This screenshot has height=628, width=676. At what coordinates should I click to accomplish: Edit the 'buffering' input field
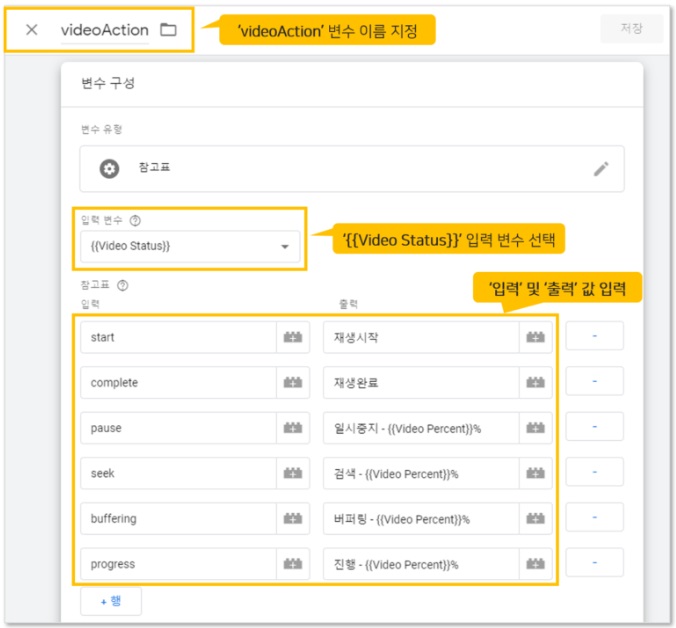(178, 519)
